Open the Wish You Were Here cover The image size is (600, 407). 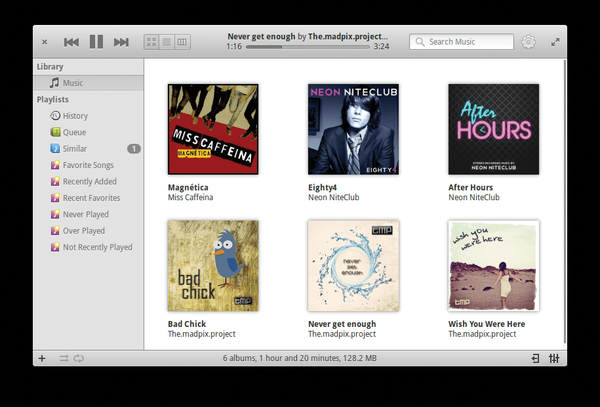click(494, 266)
